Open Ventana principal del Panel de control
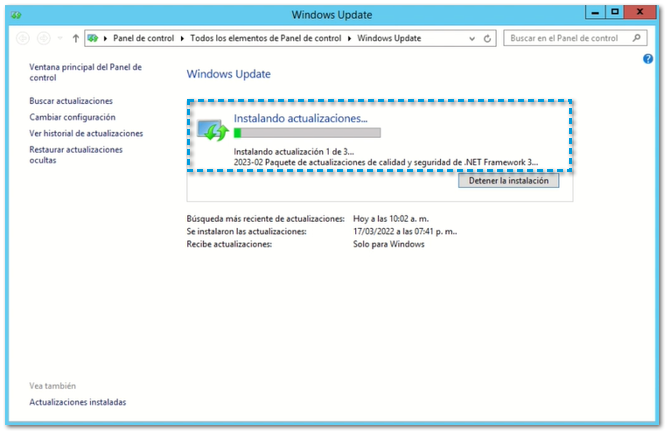Screen dimensions: 668x434 pos(85,72)
